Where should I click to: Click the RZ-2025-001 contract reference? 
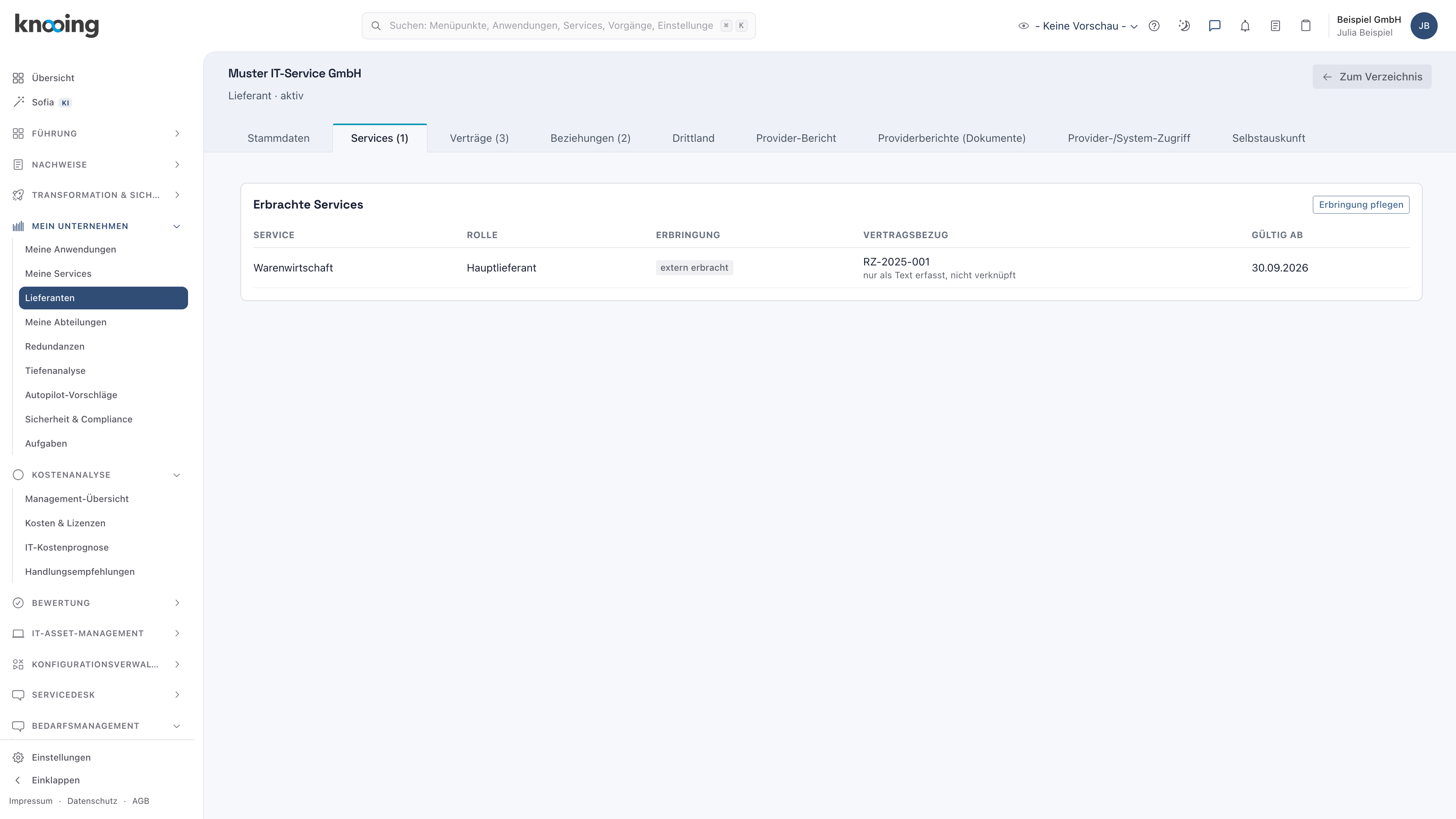[x=896, y=262]
